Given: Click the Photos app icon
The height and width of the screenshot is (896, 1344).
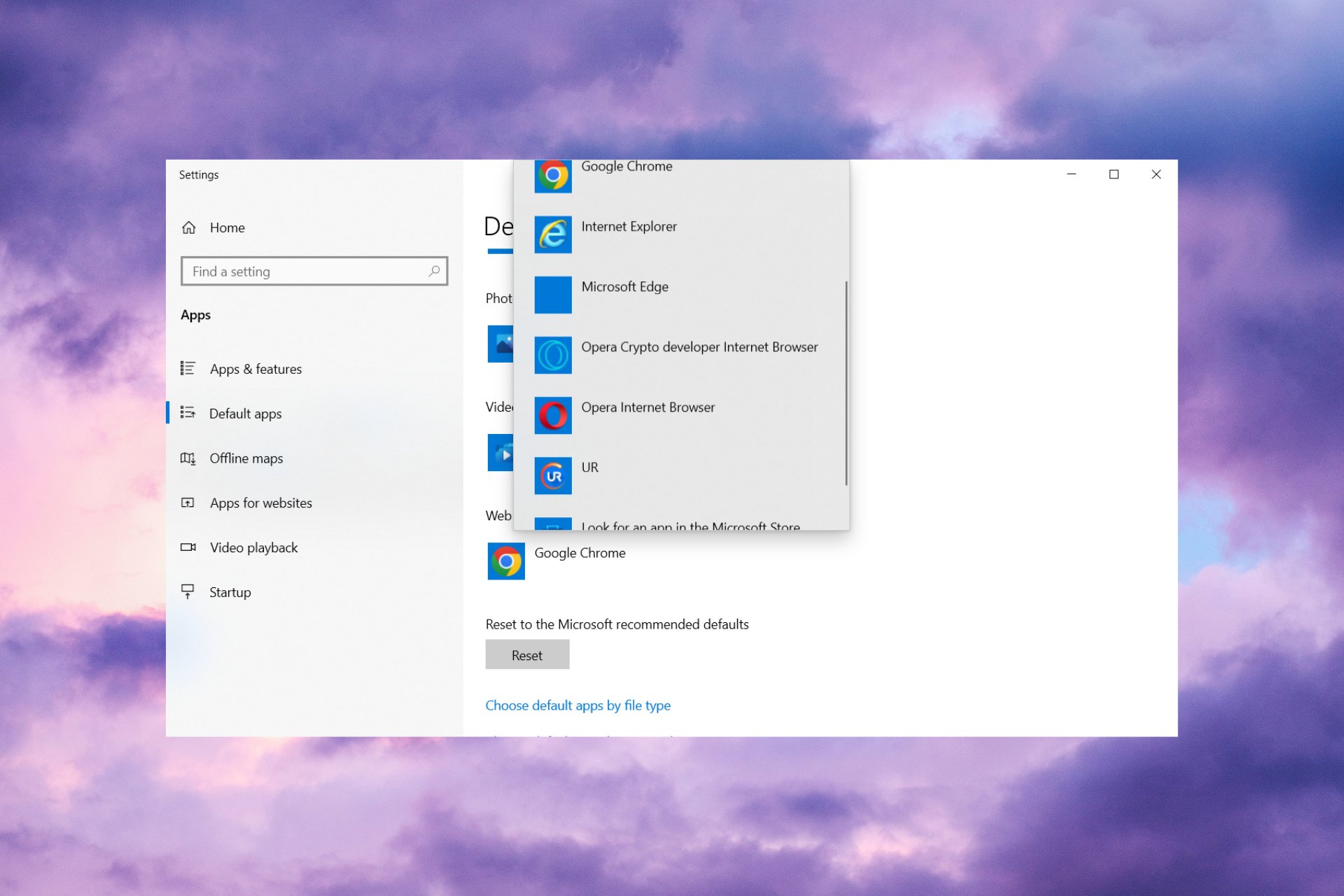Looking at the screenshot, I should coord(500,344).
